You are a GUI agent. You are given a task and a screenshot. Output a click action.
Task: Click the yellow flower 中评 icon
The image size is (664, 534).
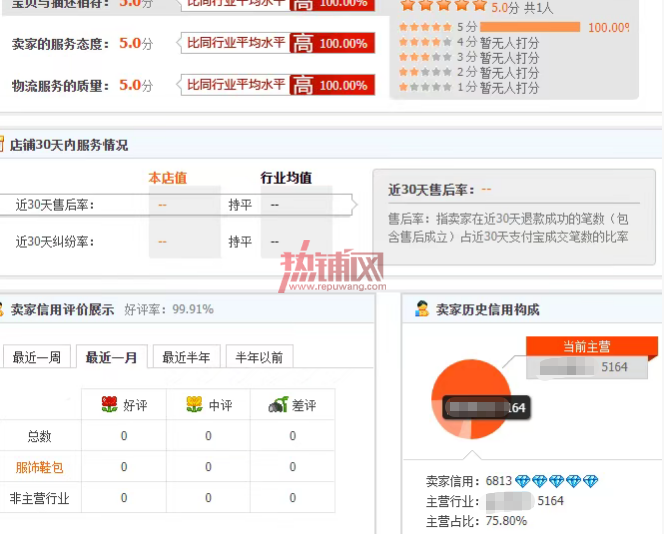[194, 404]
